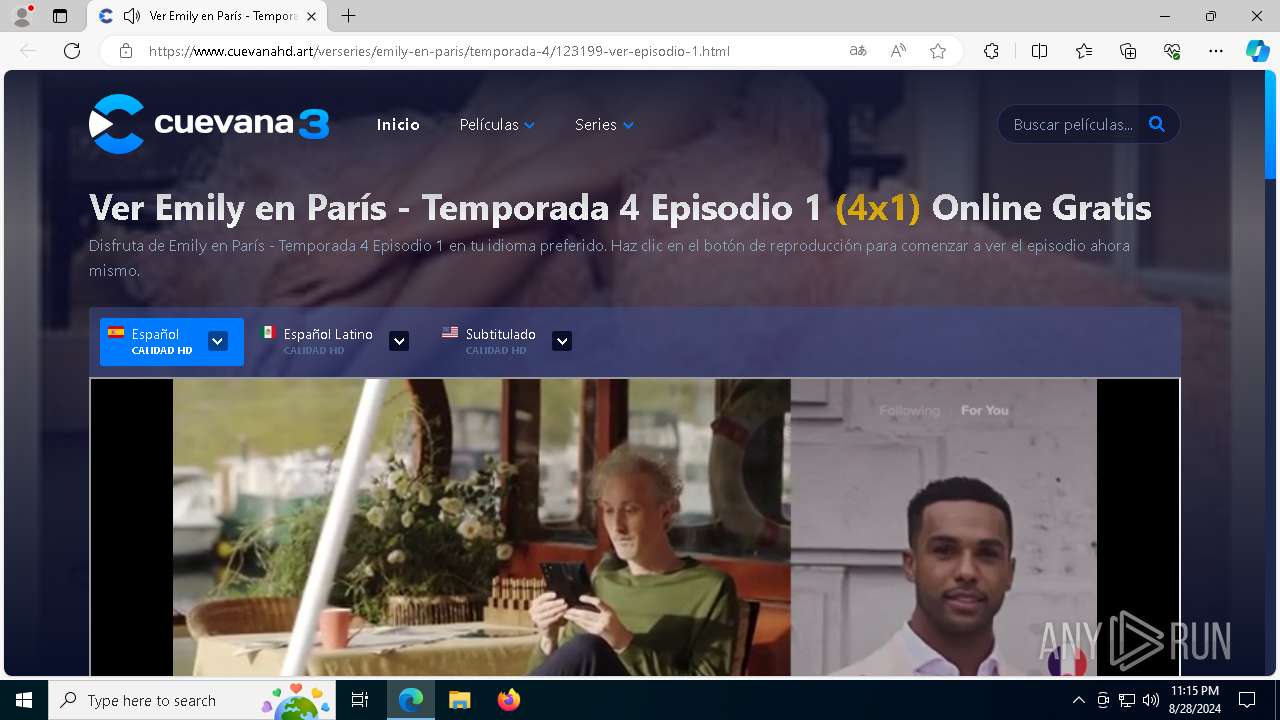This screenshot has width=1280, height=720.
Task: Select the Español language tab
Action: [x=172, y=342]
